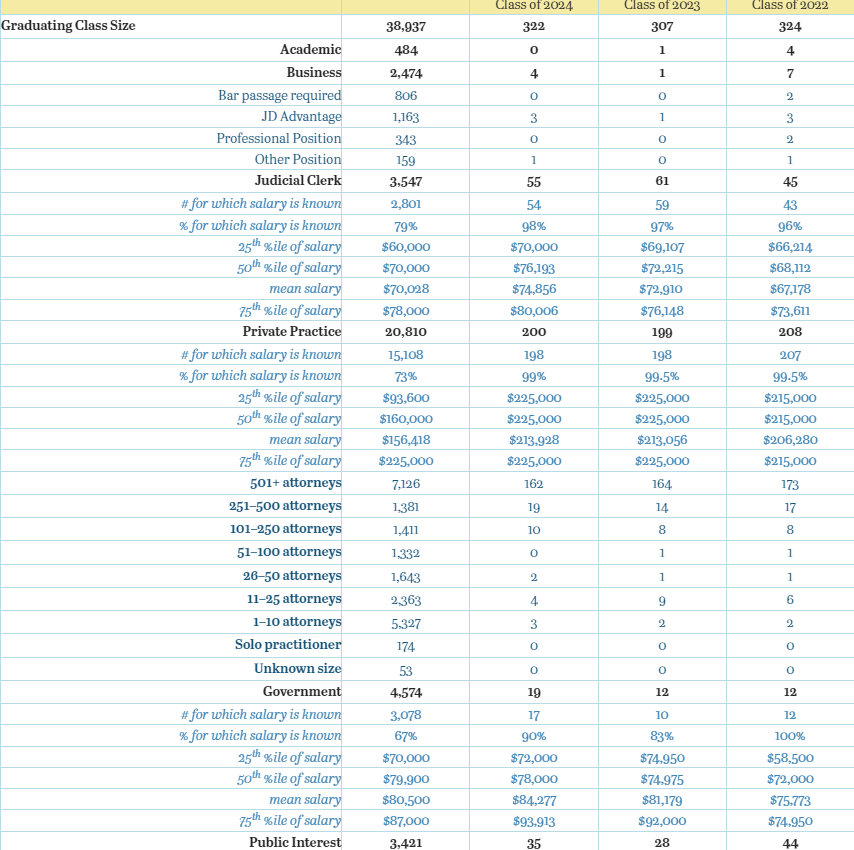This screenshot has width=854, height=850.
Task: Click the Other Position label
Action: tap(298, 160)
